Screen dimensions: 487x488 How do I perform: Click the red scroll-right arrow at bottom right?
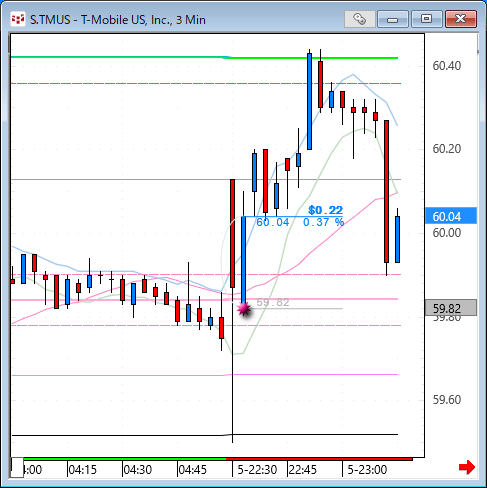click(467, 467)
